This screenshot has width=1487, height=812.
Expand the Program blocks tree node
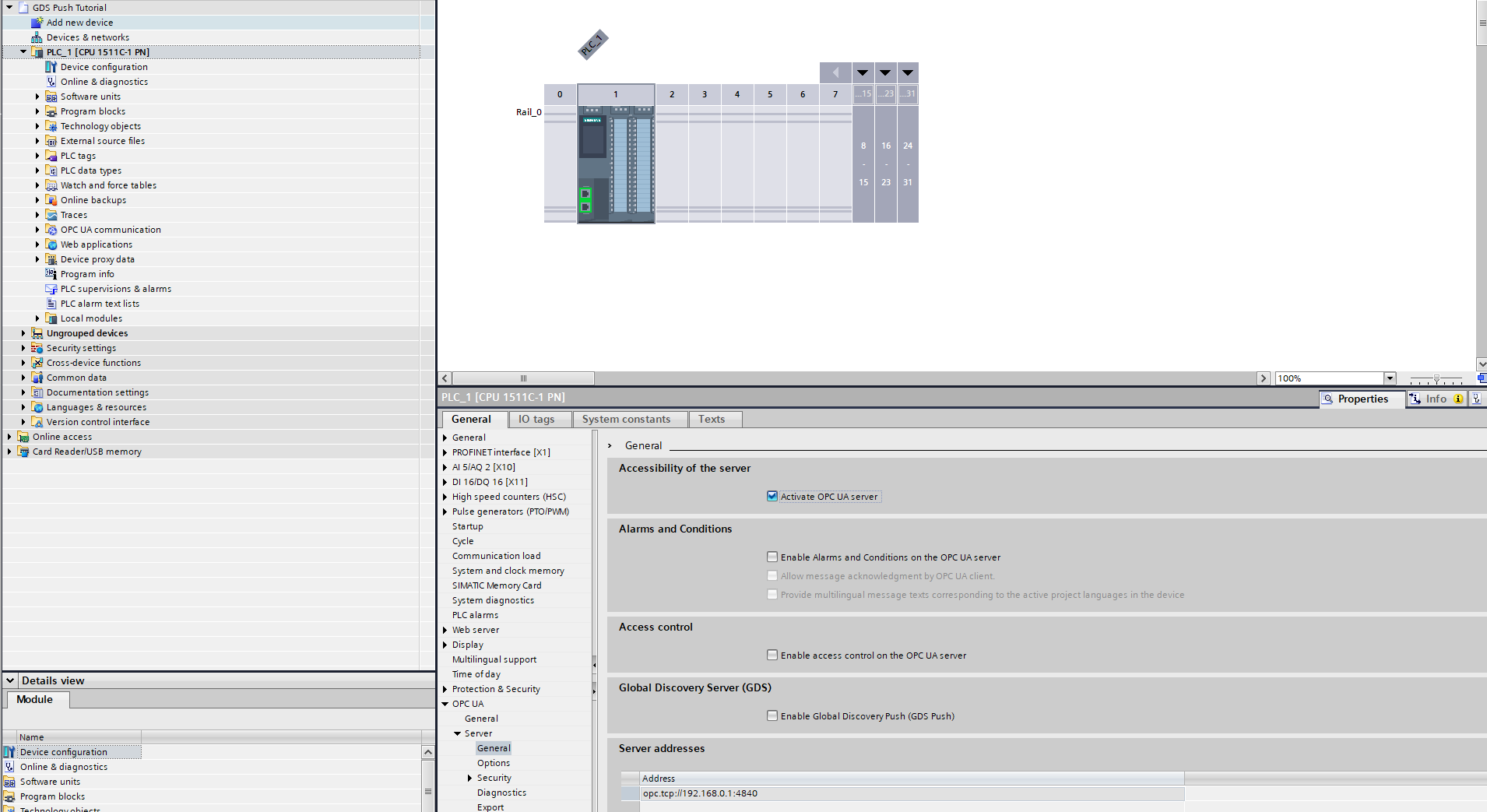[37, 111]
